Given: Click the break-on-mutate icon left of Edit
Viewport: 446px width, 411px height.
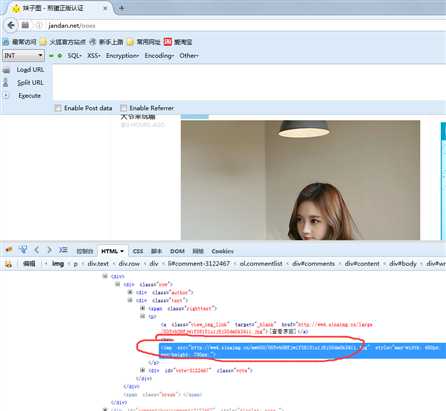Looking at the screenshot, I should 8,264.
